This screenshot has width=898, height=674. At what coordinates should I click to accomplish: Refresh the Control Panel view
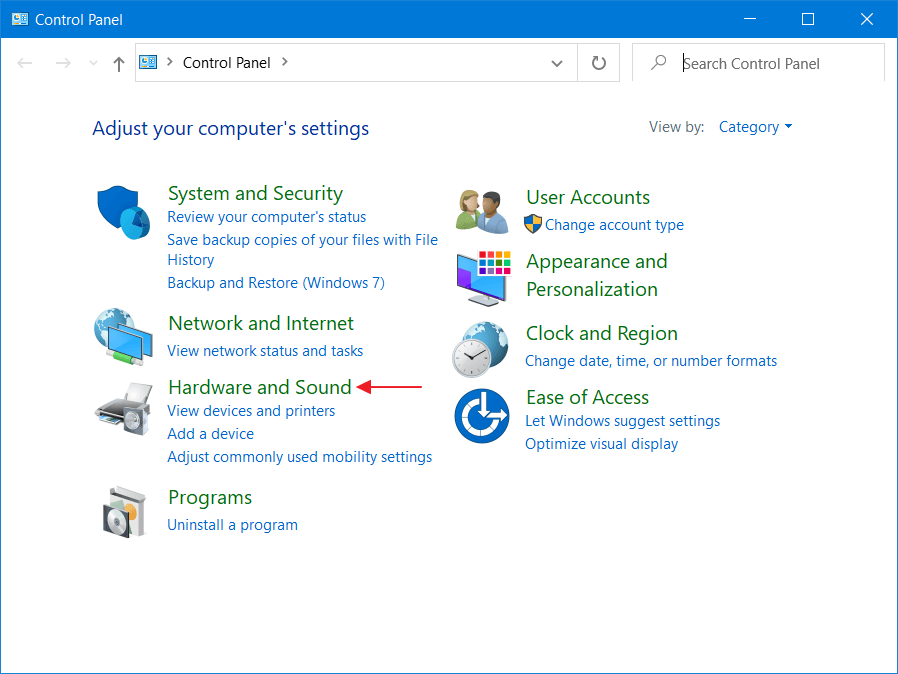click(598, 62)
